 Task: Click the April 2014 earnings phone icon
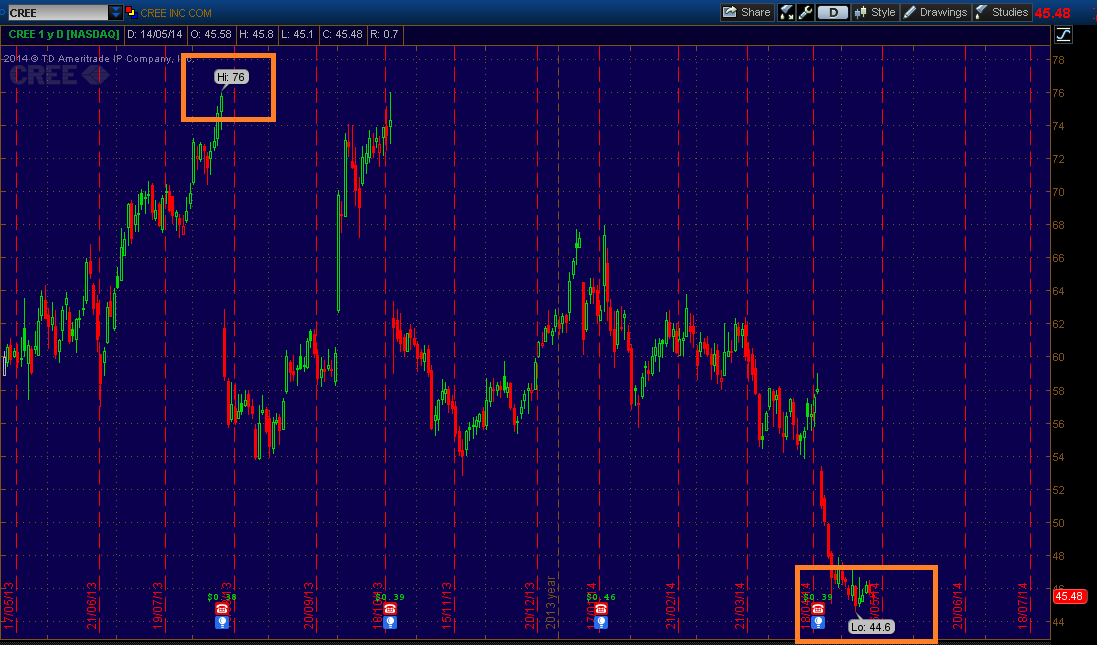coord(817,609)
